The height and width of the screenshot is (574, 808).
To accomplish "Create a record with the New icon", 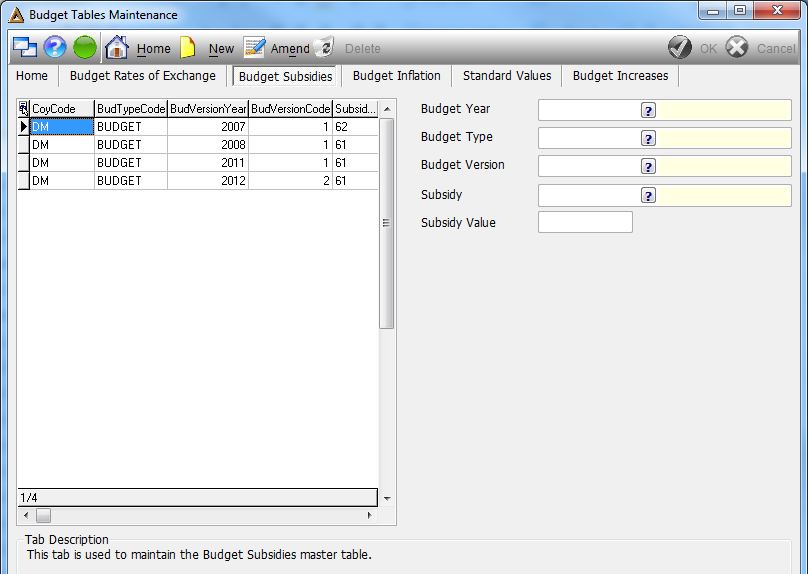I will [188, 47].
